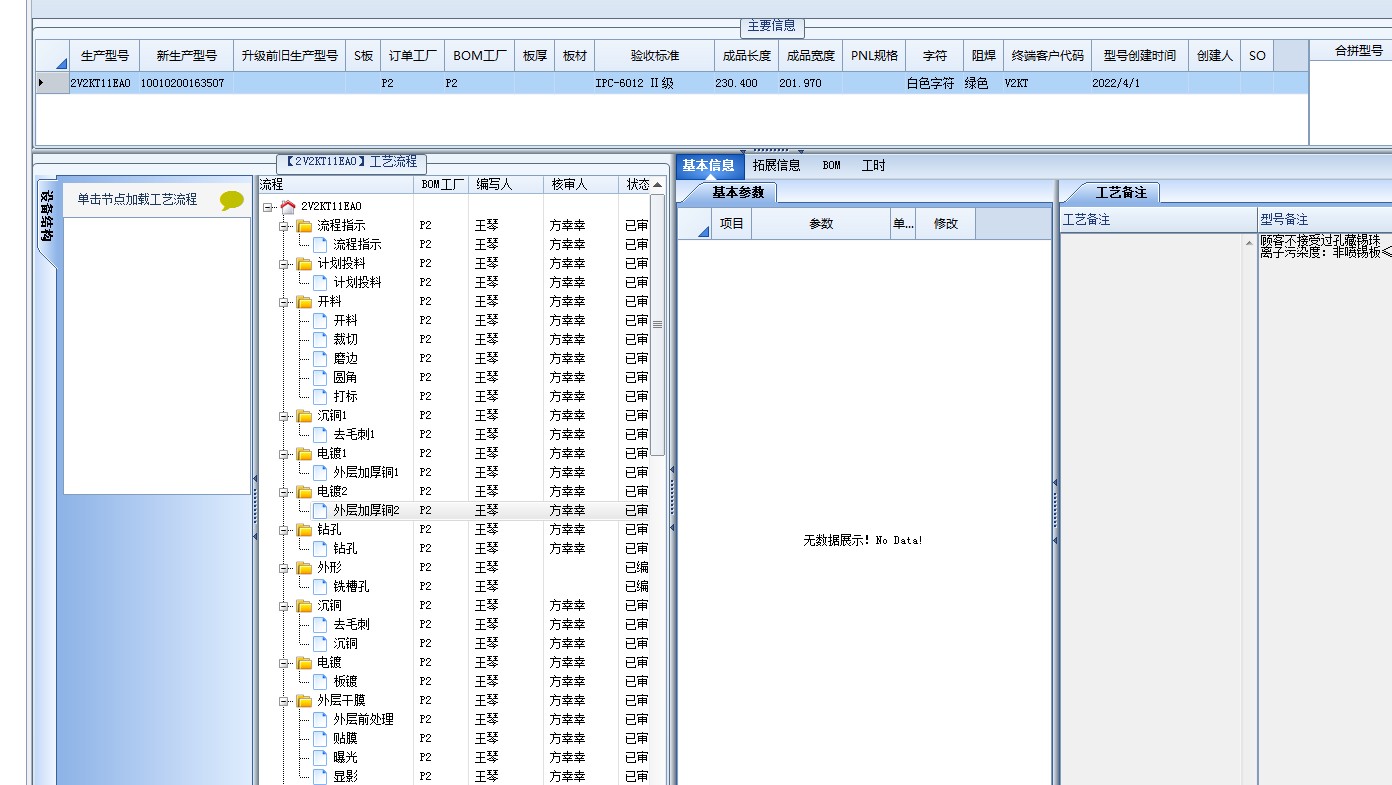Click the 状态 column header in process tree

637,185
